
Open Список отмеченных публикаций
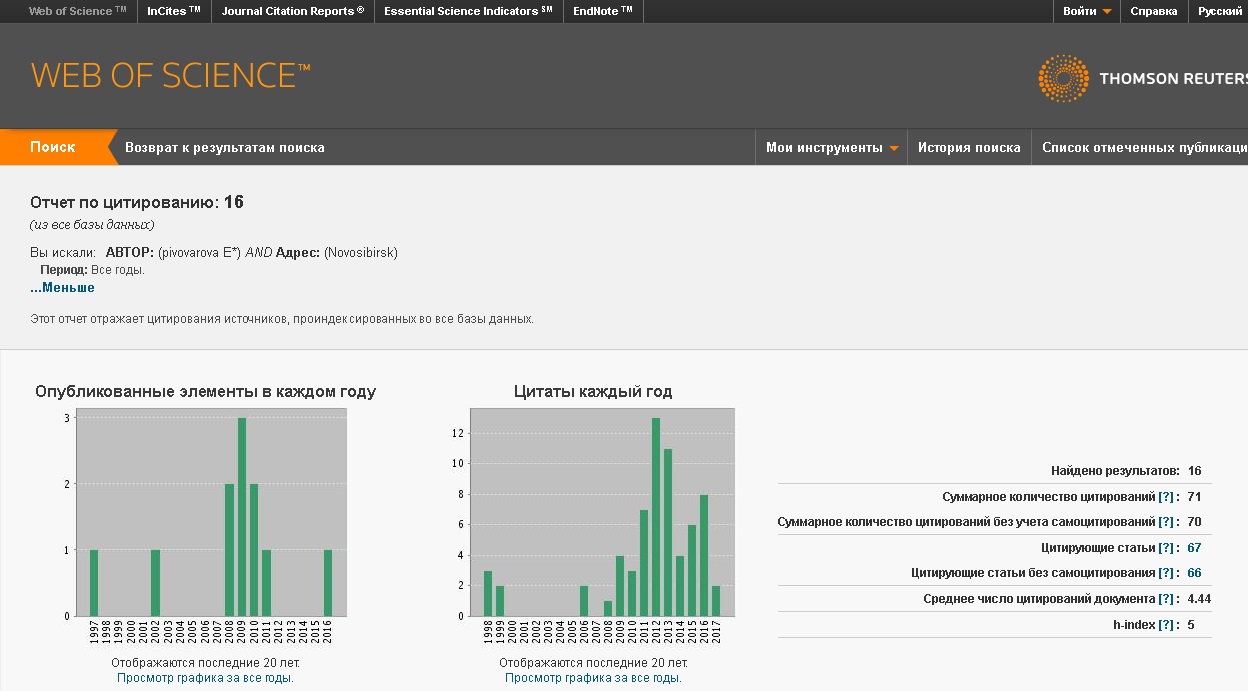[1144, 147]
